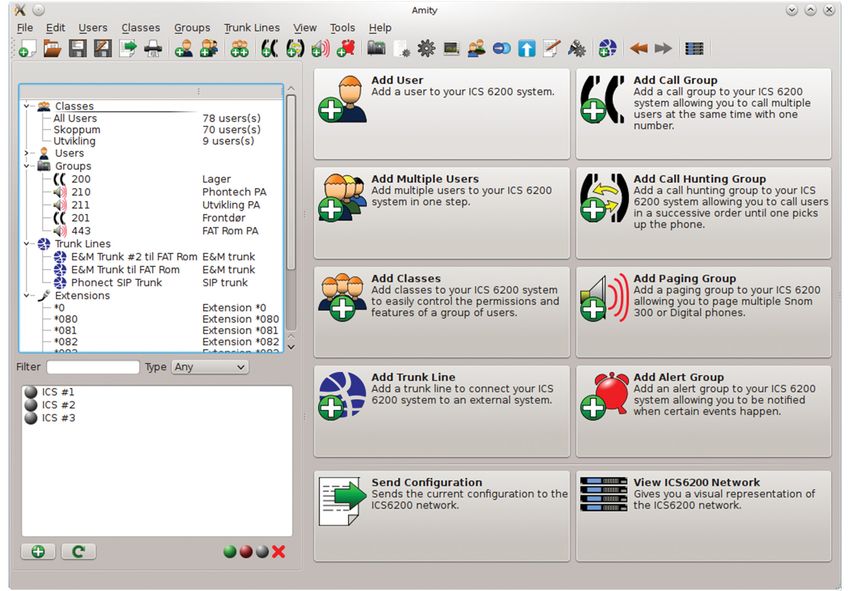Open a file using the folder toolbar icon
Screen dimensions: 850x591
[52, 49]
